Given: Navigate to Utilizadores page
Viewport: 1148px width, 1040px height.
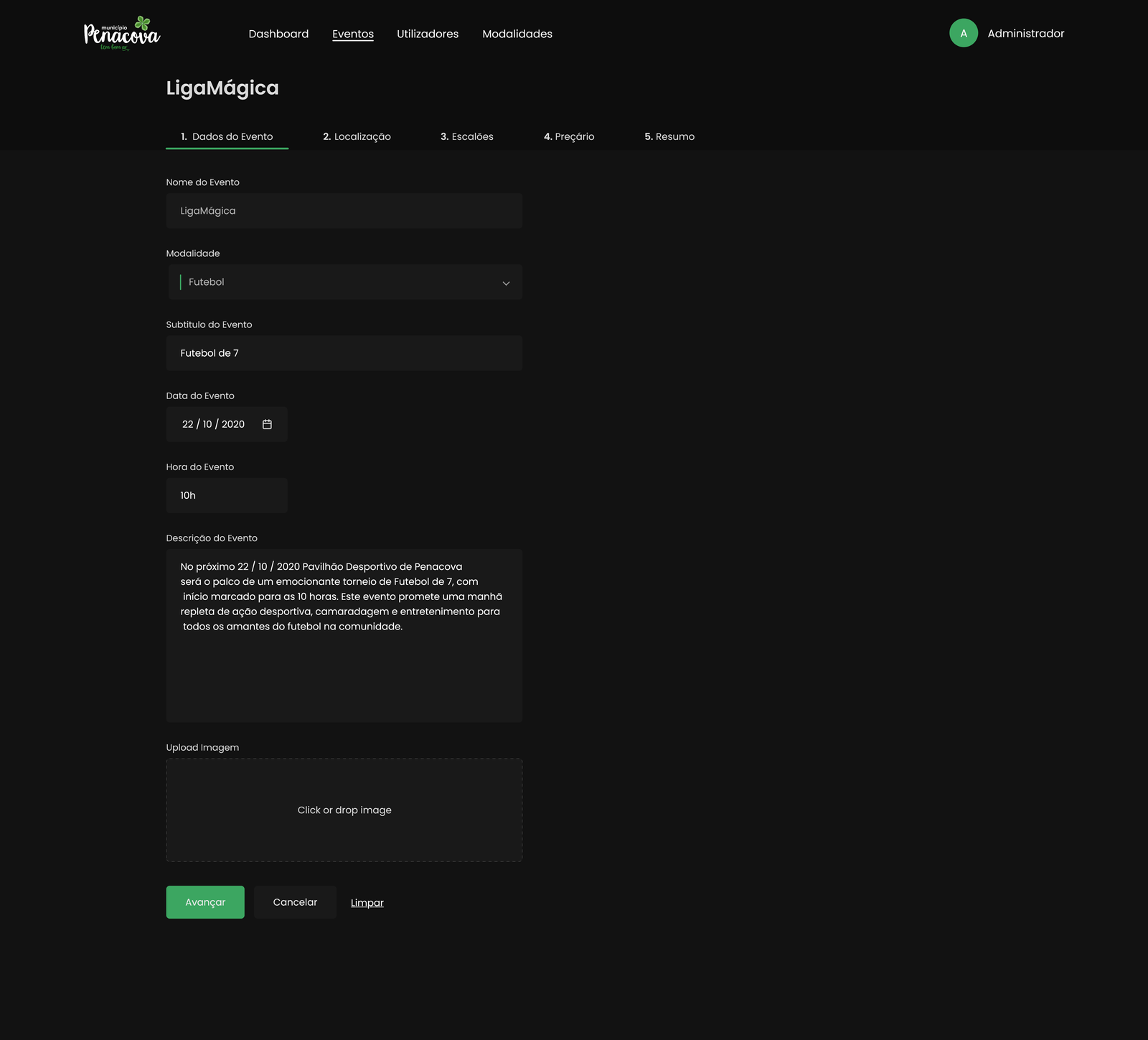Looking at the screenshot, I should click(427, 34).
